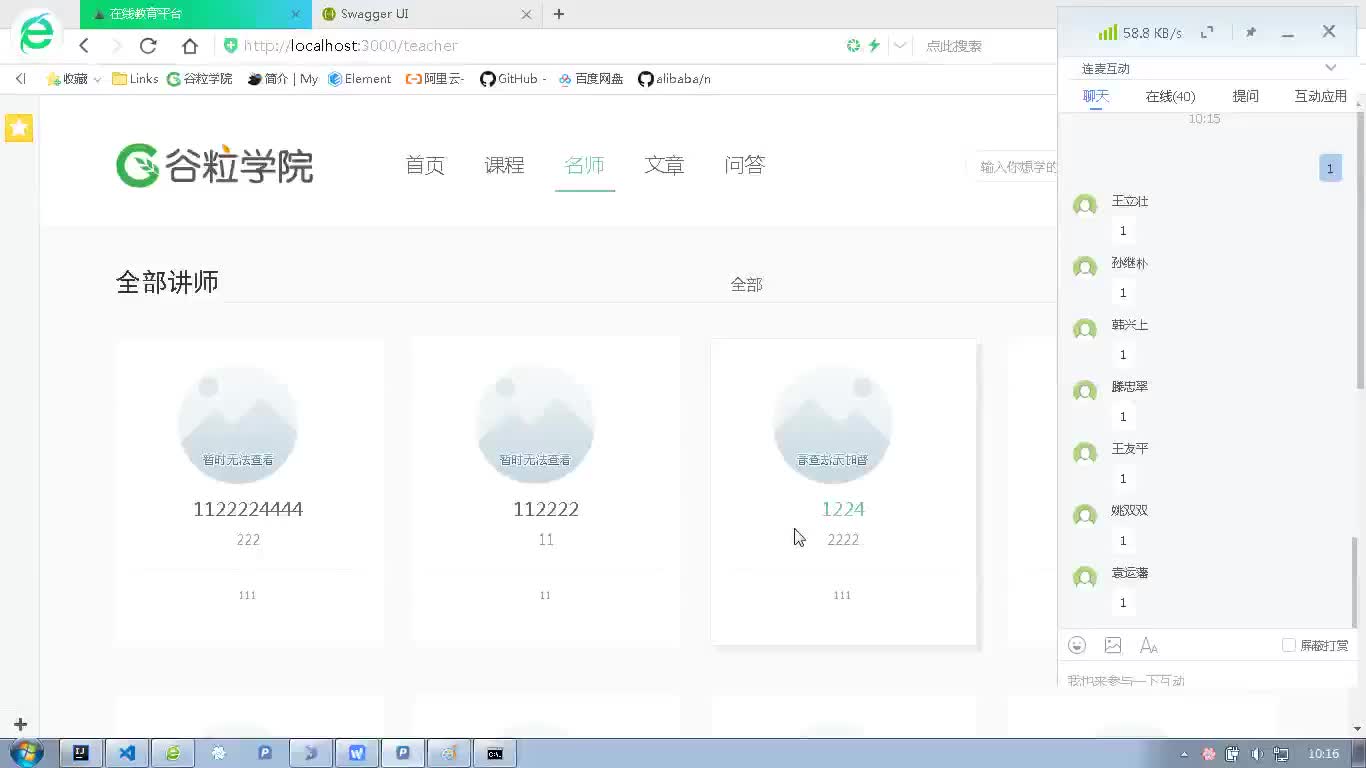Click signal strength bars icon
This screenshot has height=768, width=1366.
(1107, 32)
